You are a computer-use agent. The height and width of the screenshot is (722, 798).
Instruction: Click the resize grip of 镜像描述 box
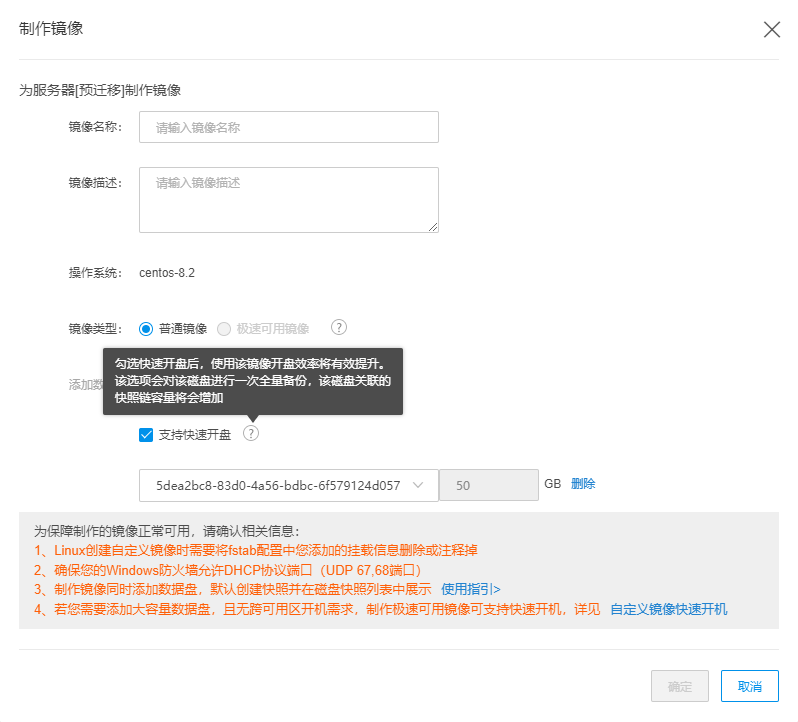[433, 227]
